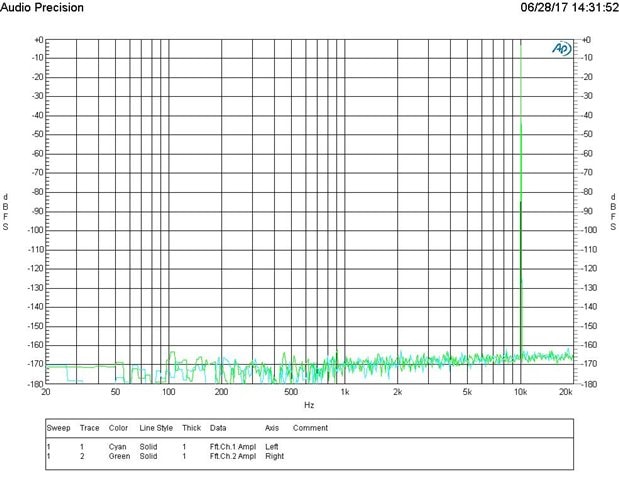Select the '5k' frequency label on x-axis
The width and height of the screenshot is (619, 485).
point(467,392)
